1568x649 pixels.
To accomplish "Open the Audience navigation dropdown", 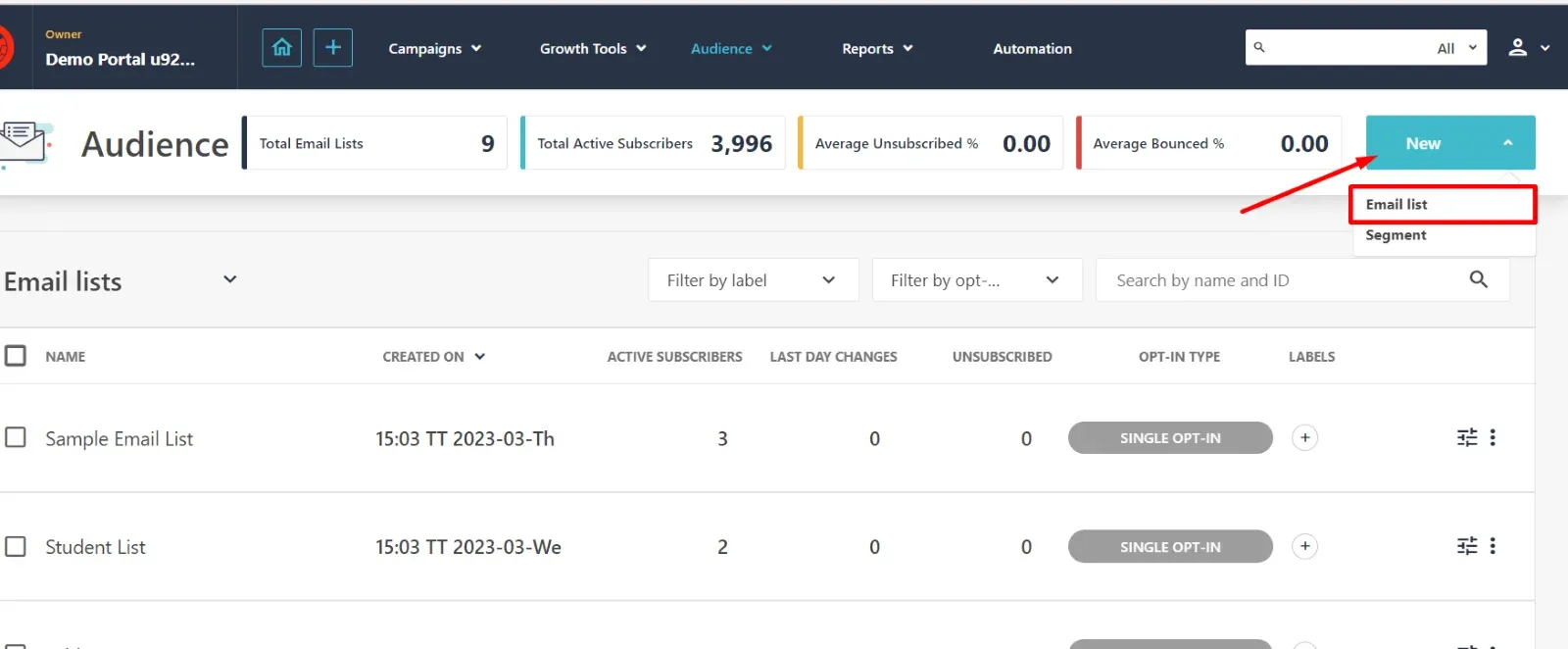I will (x=731, y=48).
